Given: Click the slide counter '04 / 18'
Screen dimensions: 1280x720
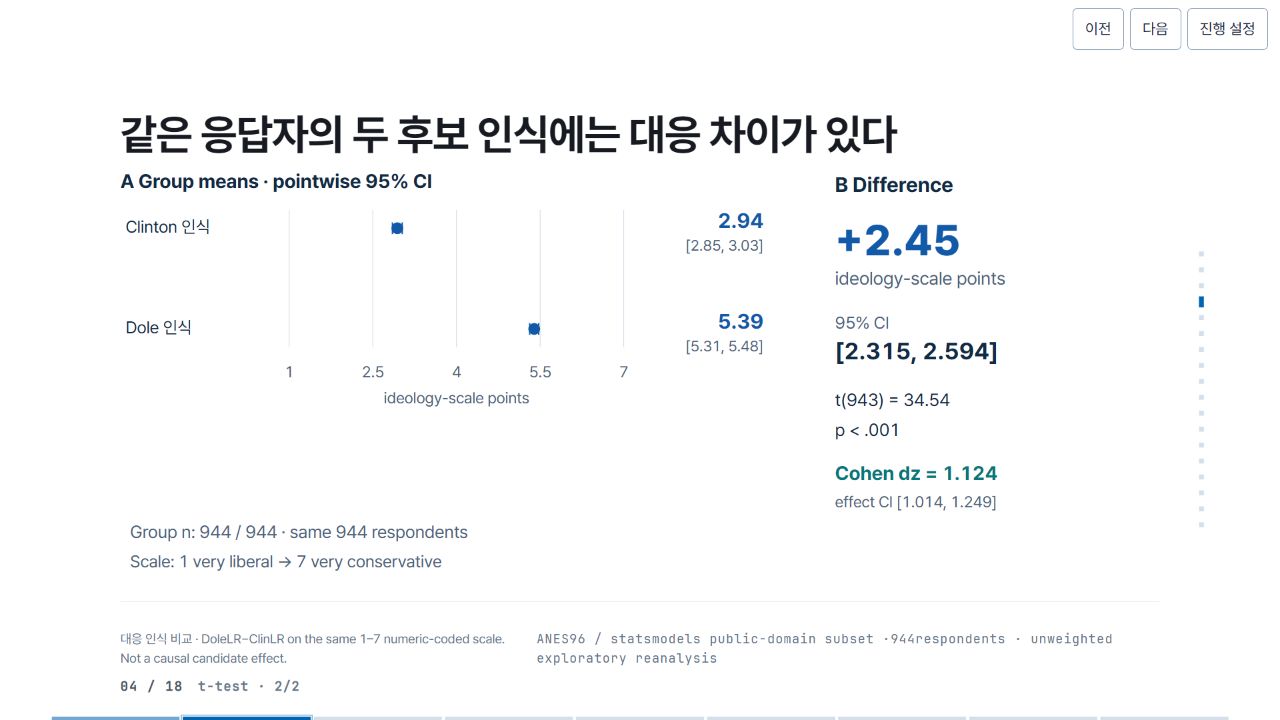Looking at the screenshot, I should [151, 686].
